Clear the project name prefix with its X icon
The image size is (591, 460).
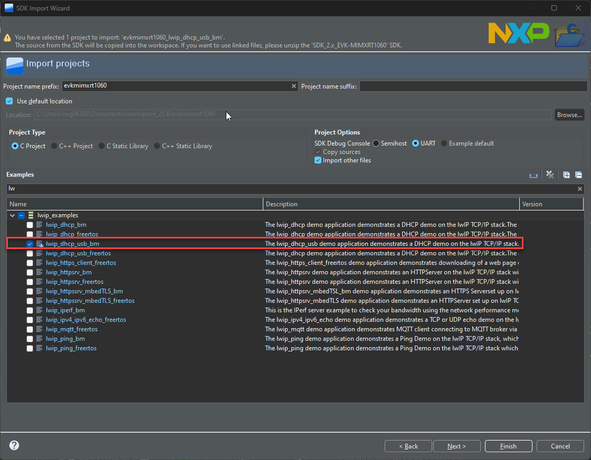294,86
